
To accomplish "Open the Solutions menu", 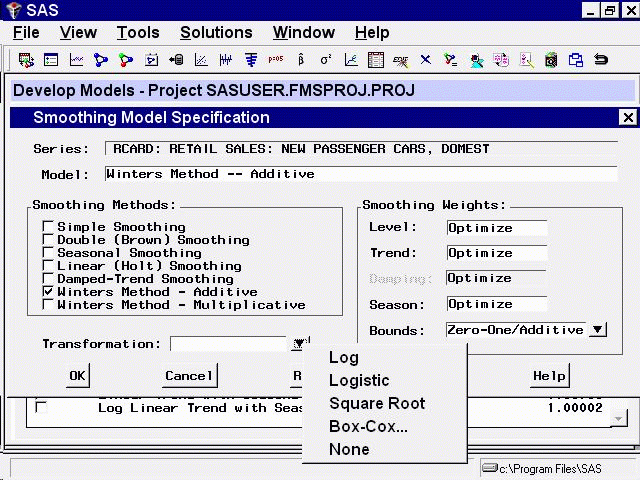I will coord(216,33).
